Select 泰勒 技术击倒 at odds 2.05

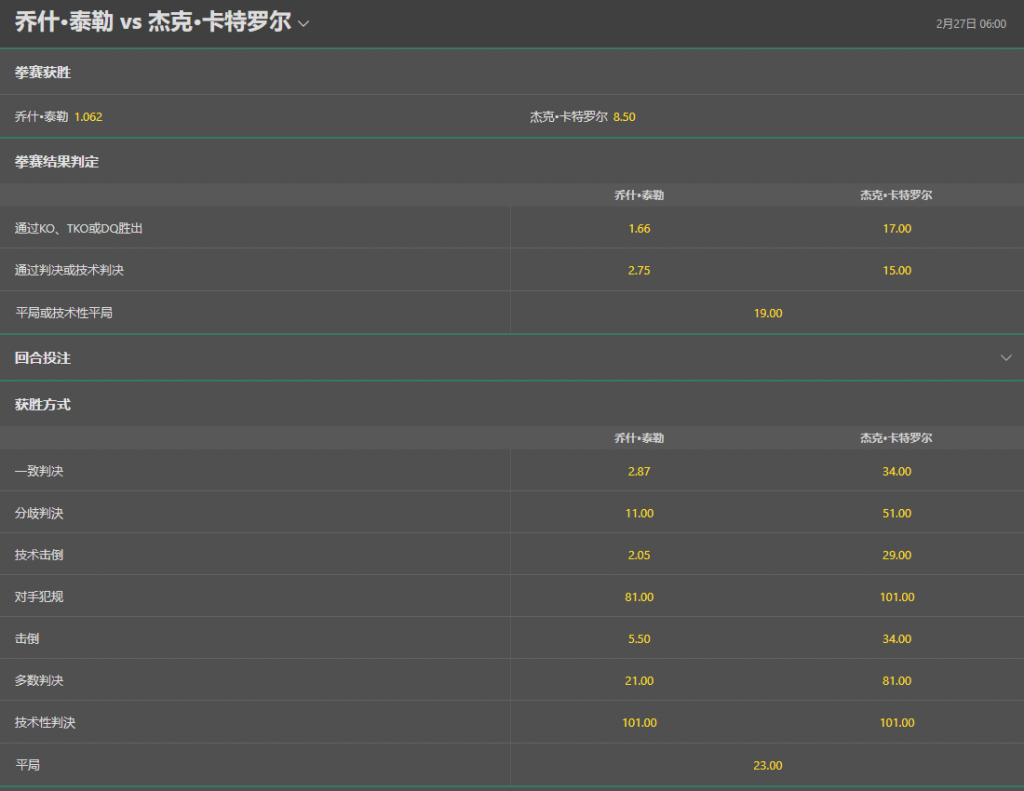pyautogui.click(x=639, y=554)
